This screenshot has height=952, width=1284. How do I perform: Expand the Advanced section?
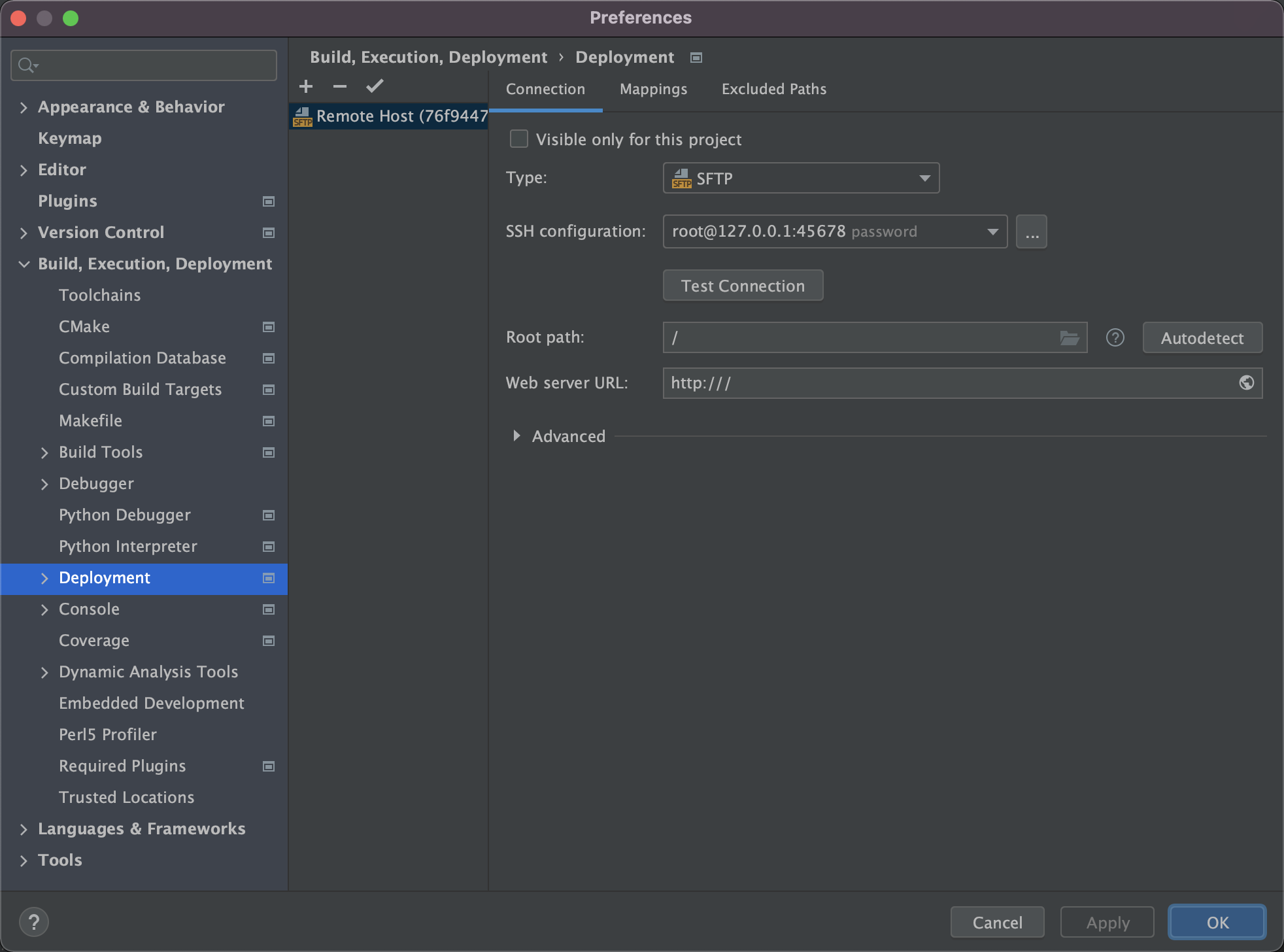pyautogui.click(x=517, y=436)
